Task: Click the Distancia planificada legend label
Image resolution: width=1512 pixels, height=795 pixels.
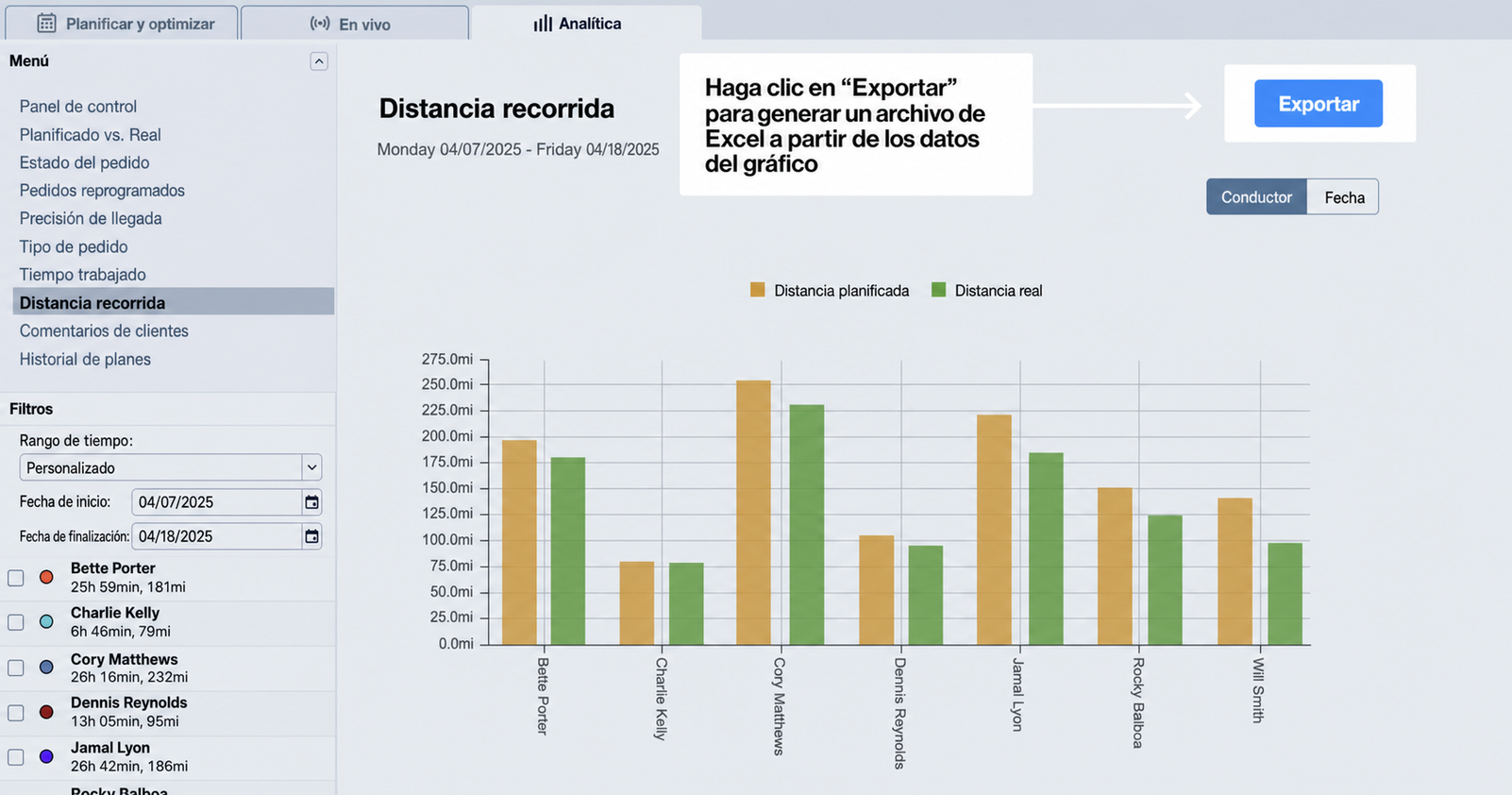Action: click(x=842, y=291)
